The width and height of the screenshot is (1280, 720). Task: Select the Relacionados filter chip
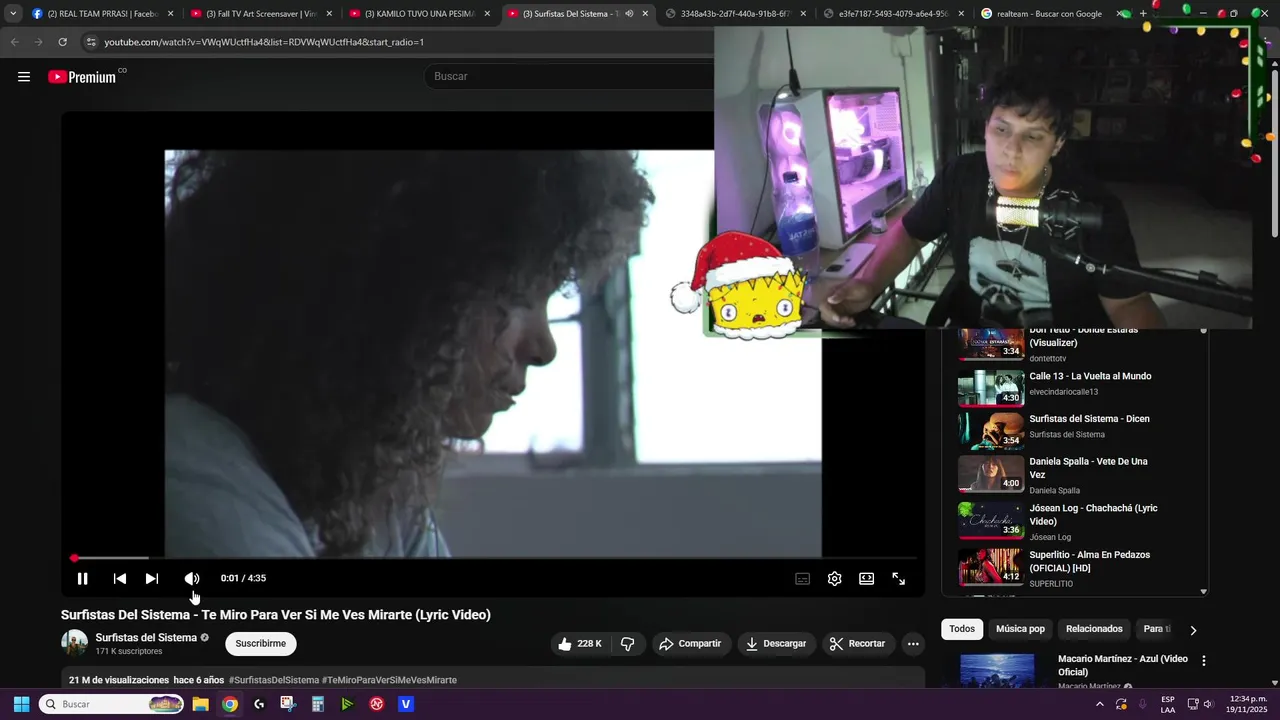(1094, 629)
